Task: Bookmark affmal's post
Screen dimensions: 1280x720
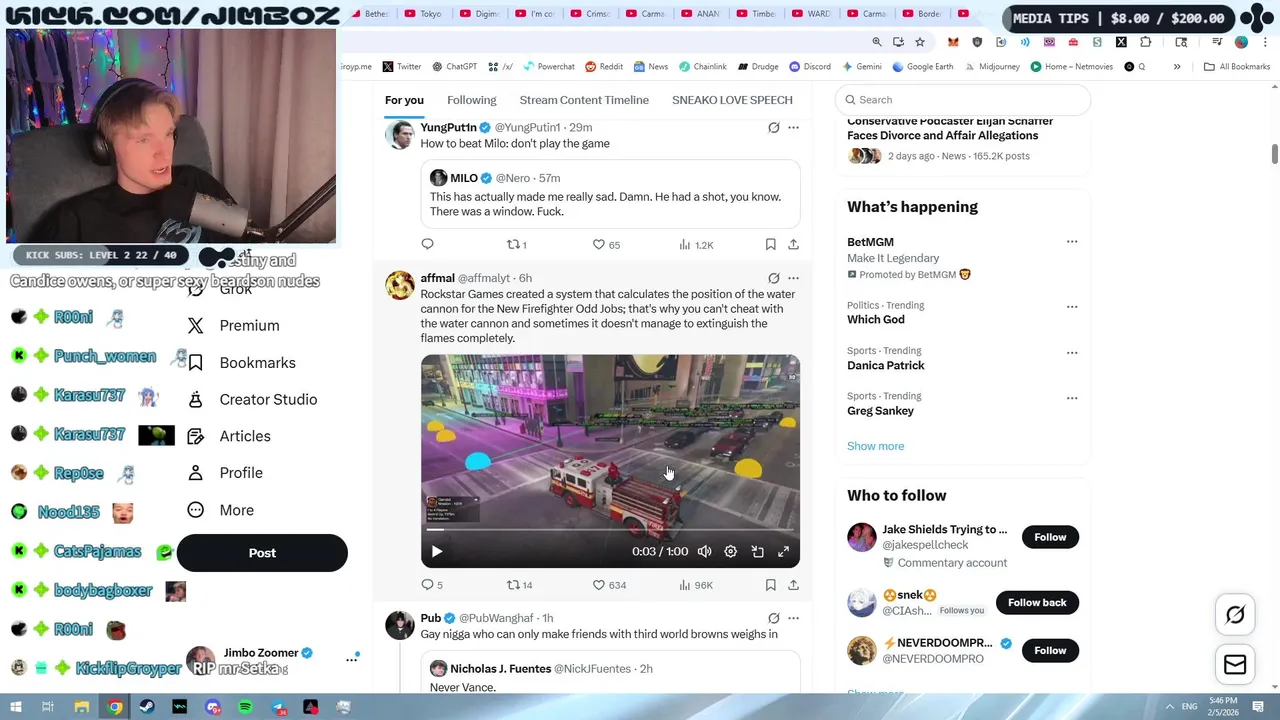Action: click(x=770, y=585)
